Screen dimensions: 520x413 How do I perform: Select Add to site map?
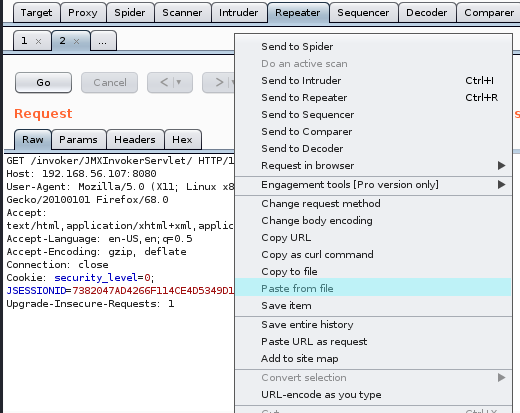pyautogui.click(x=373, y=359)
